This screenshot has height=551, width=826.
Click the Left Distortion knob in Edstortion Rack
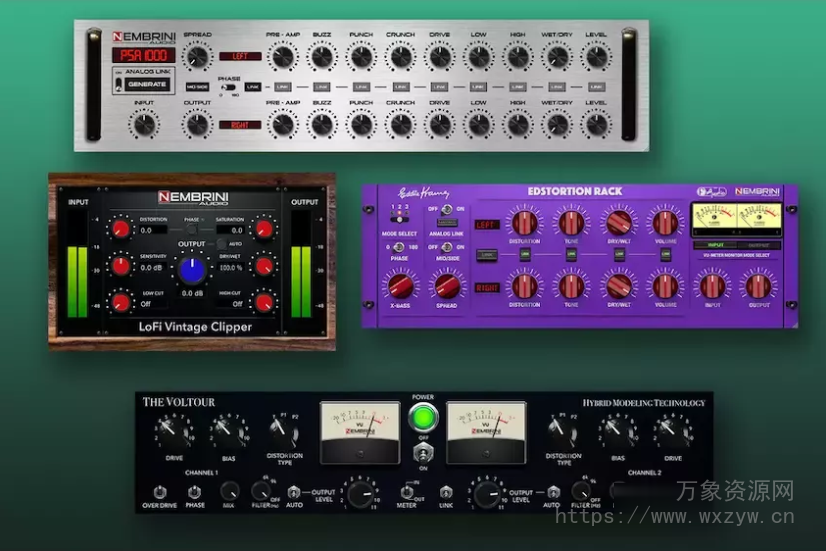tap(525, 223)
